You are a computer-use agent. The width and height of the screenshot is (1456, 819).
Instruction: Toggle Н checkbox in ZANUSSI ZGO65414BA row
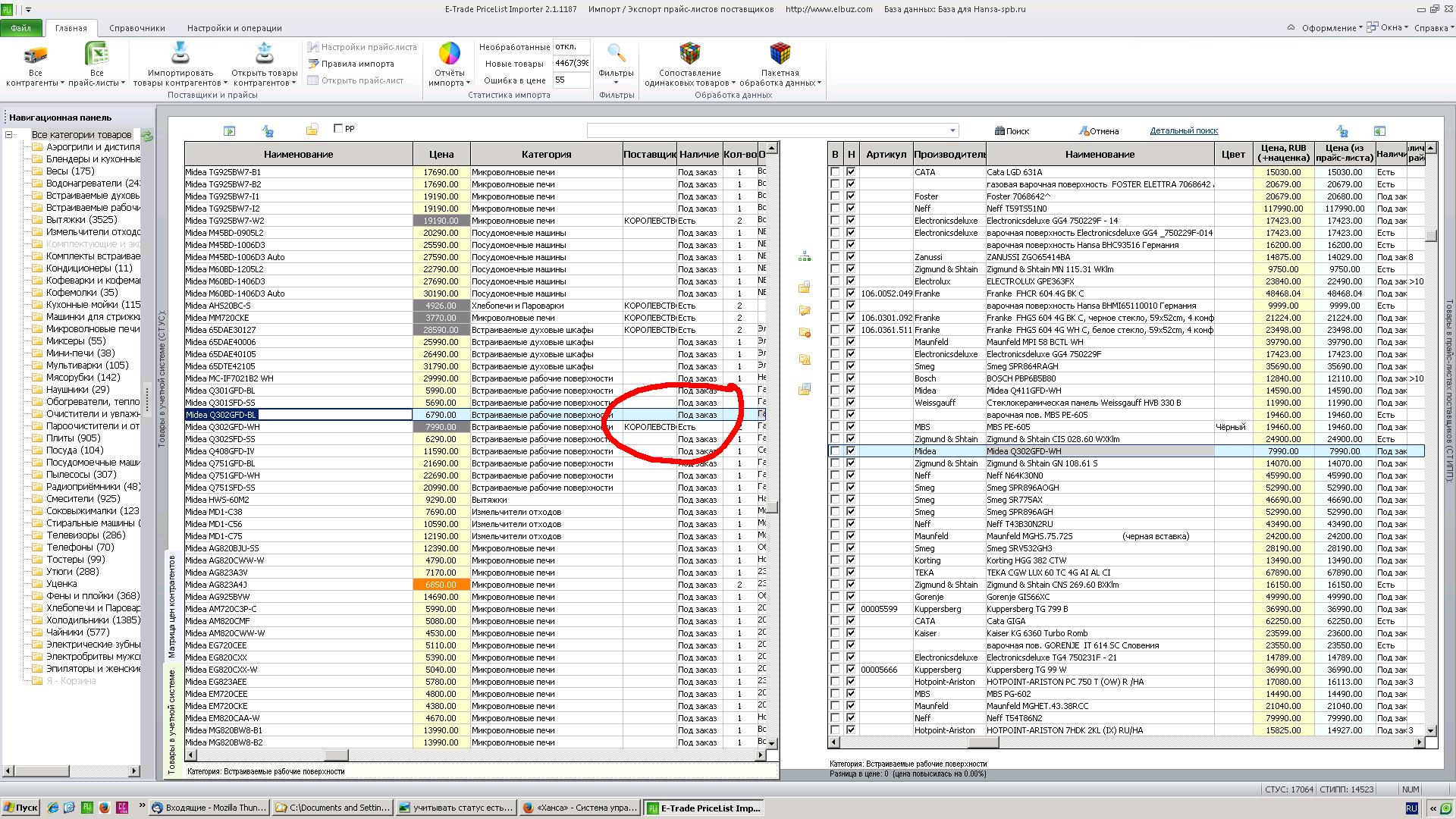[x=851, y=257]
